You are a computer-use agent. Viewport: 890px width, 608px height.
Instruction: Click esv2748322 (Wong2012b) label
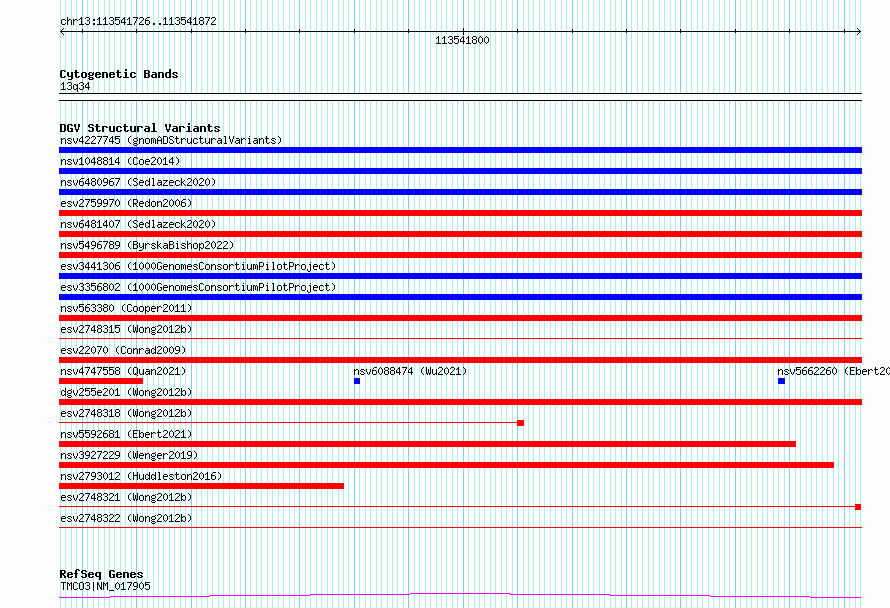[126, 518]
